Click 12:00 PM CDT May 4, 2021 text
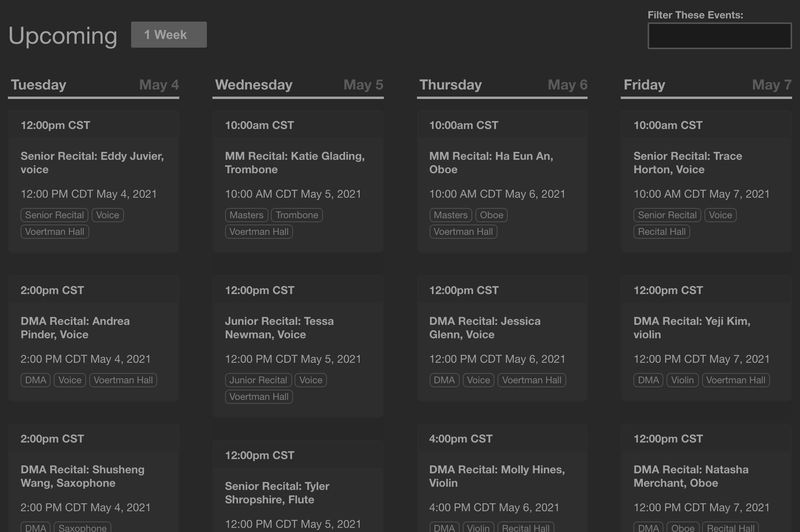800x532 pixels. (x=89, y=194)
